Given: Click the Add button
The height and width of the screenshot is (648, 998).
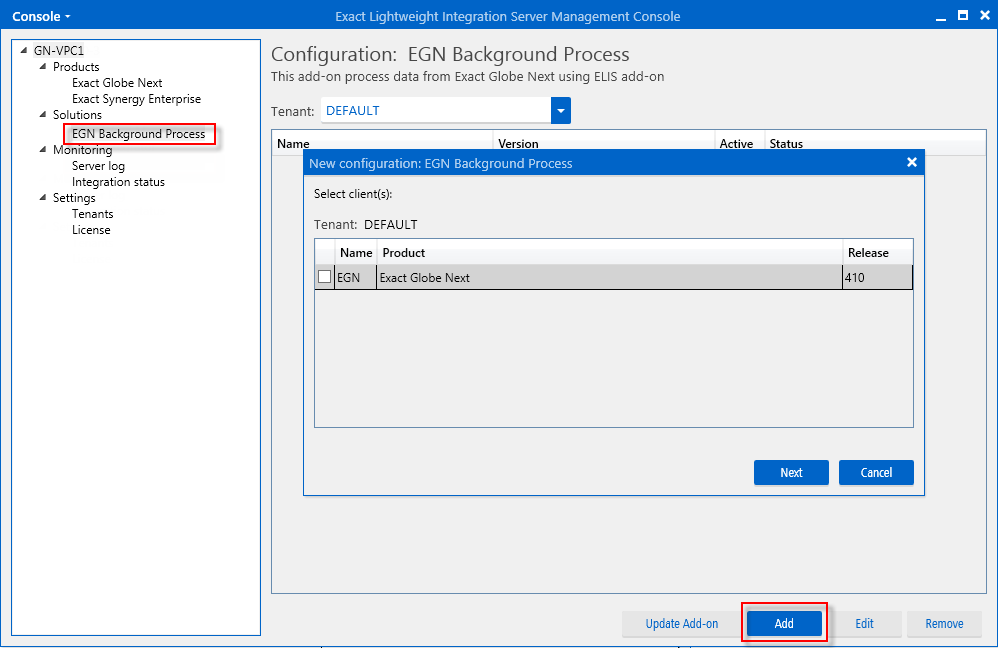Looking at the screenshot, I should 784,624.
